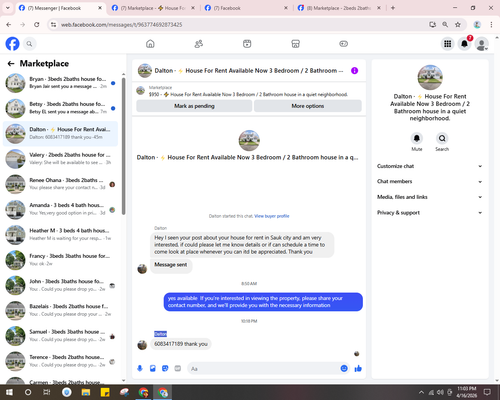
Task: Show hidden system tray icons chevron
Action: coord(421,392)
